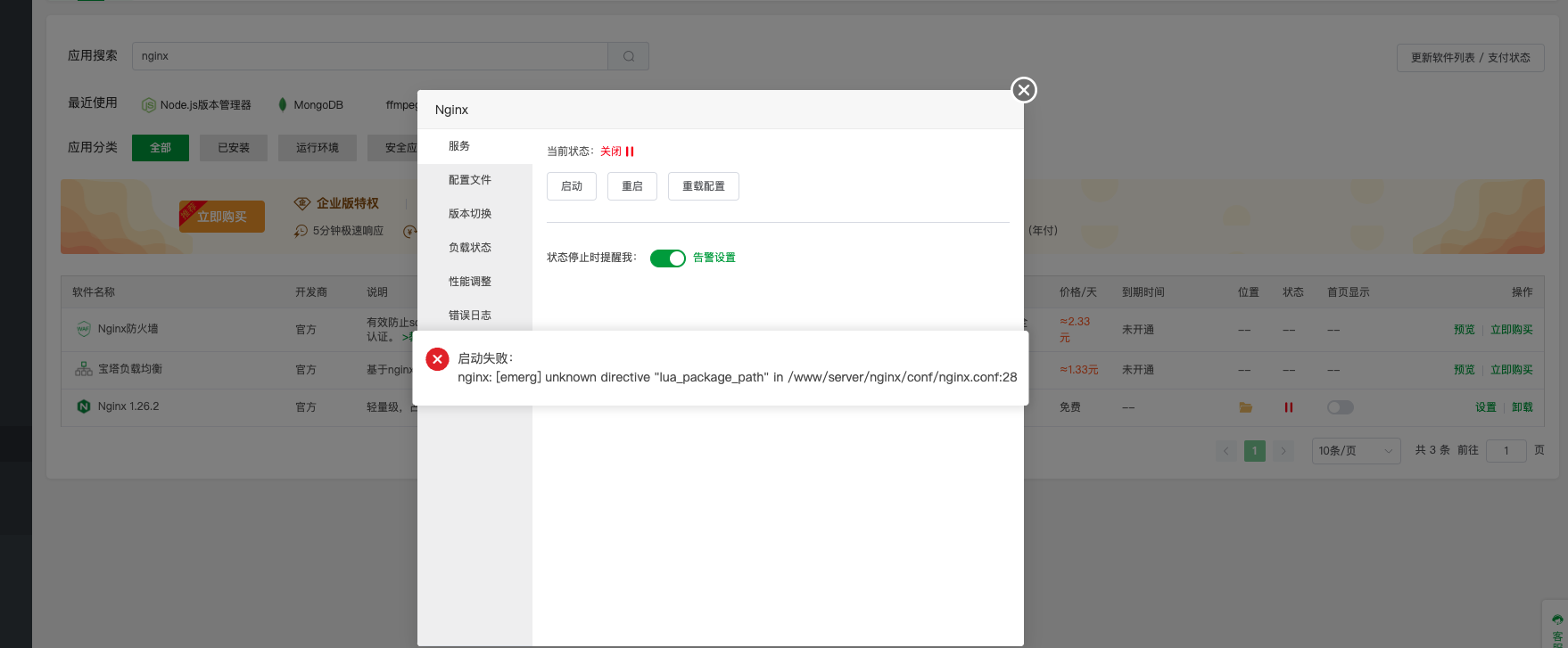Select the 全部 category filter
The height and width of the screenshot is (648, 1568).
click(161, 148)
